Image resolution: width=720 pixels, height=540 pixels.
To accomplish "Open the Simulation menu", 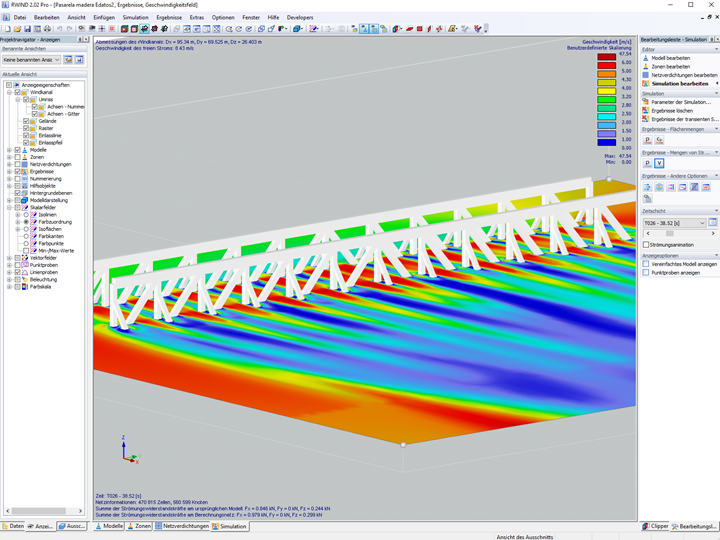I will 135,17.
